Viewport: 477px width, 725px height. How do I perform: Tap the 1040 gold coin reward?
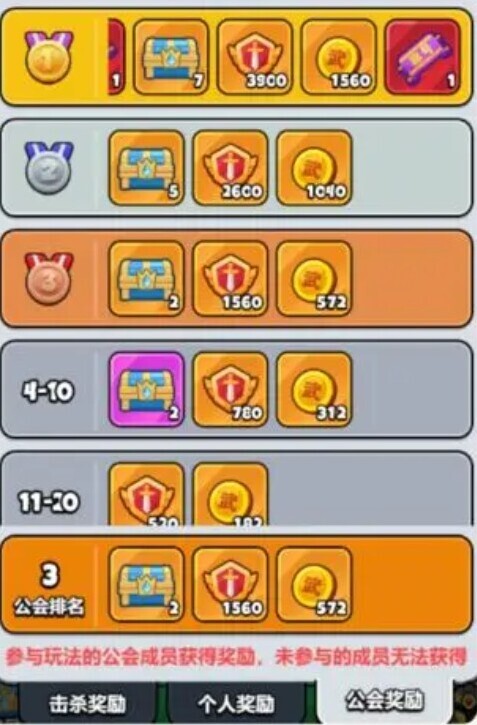314,167
